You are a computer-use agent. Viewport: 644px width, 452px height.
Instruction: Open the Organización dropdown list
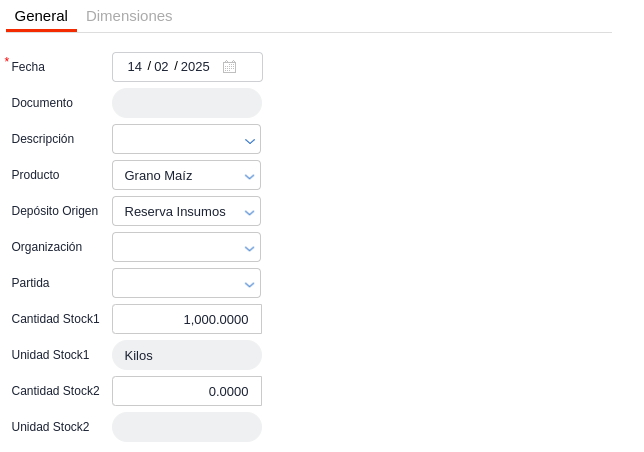tap(249, 248)
